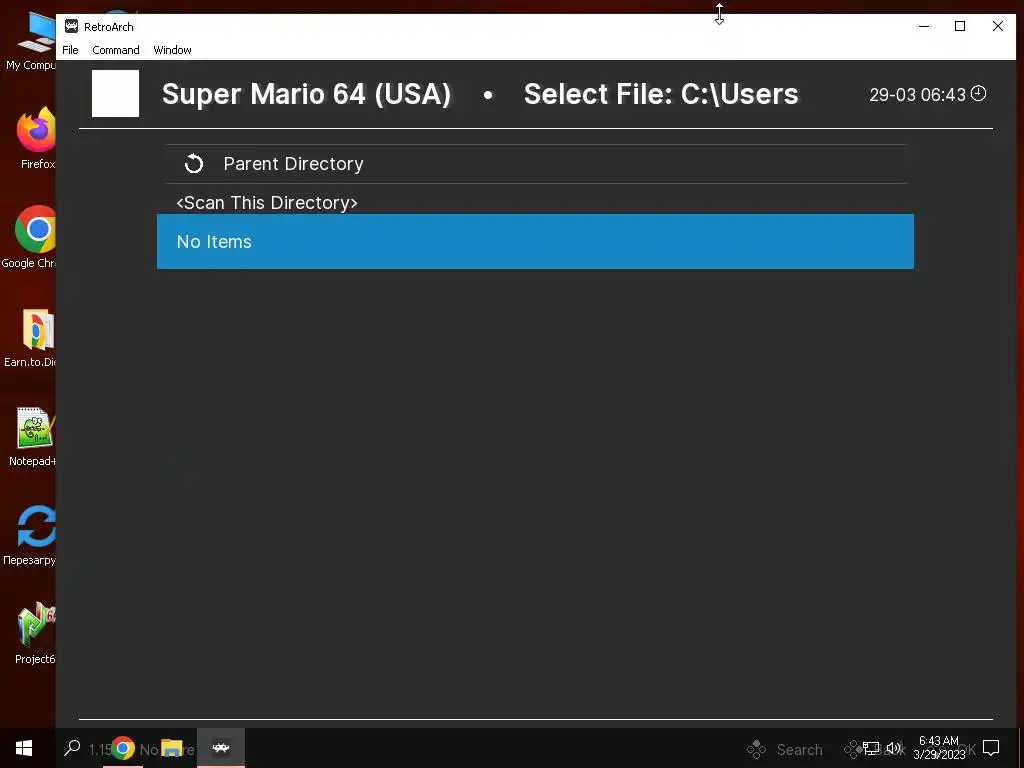Click the Parent Directory circular arrow icon
The width and height of the screenshot is (1024, 768).
(x=194, y=164)
